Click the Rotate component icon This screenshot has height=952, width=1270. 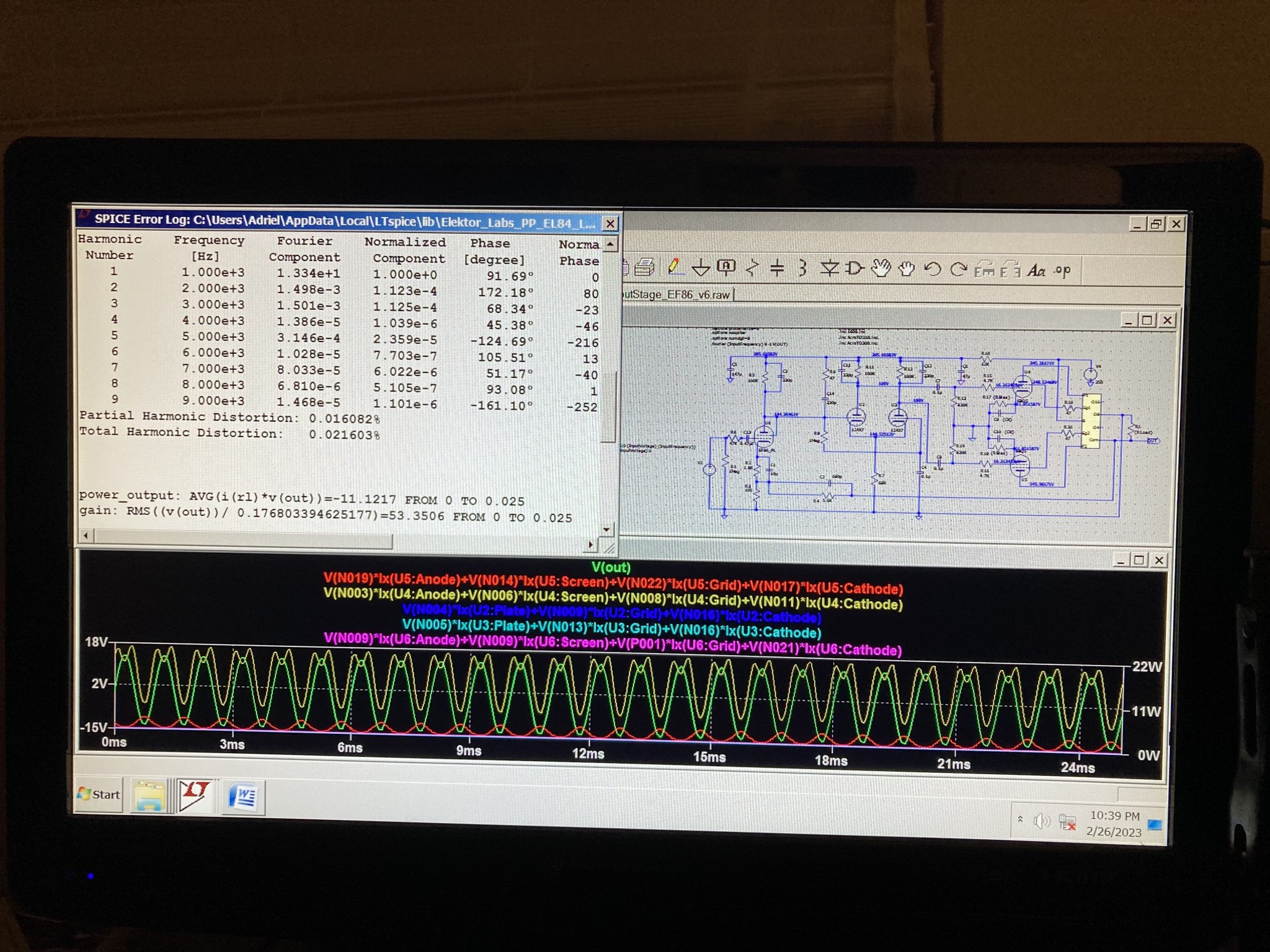click(984, 270)
